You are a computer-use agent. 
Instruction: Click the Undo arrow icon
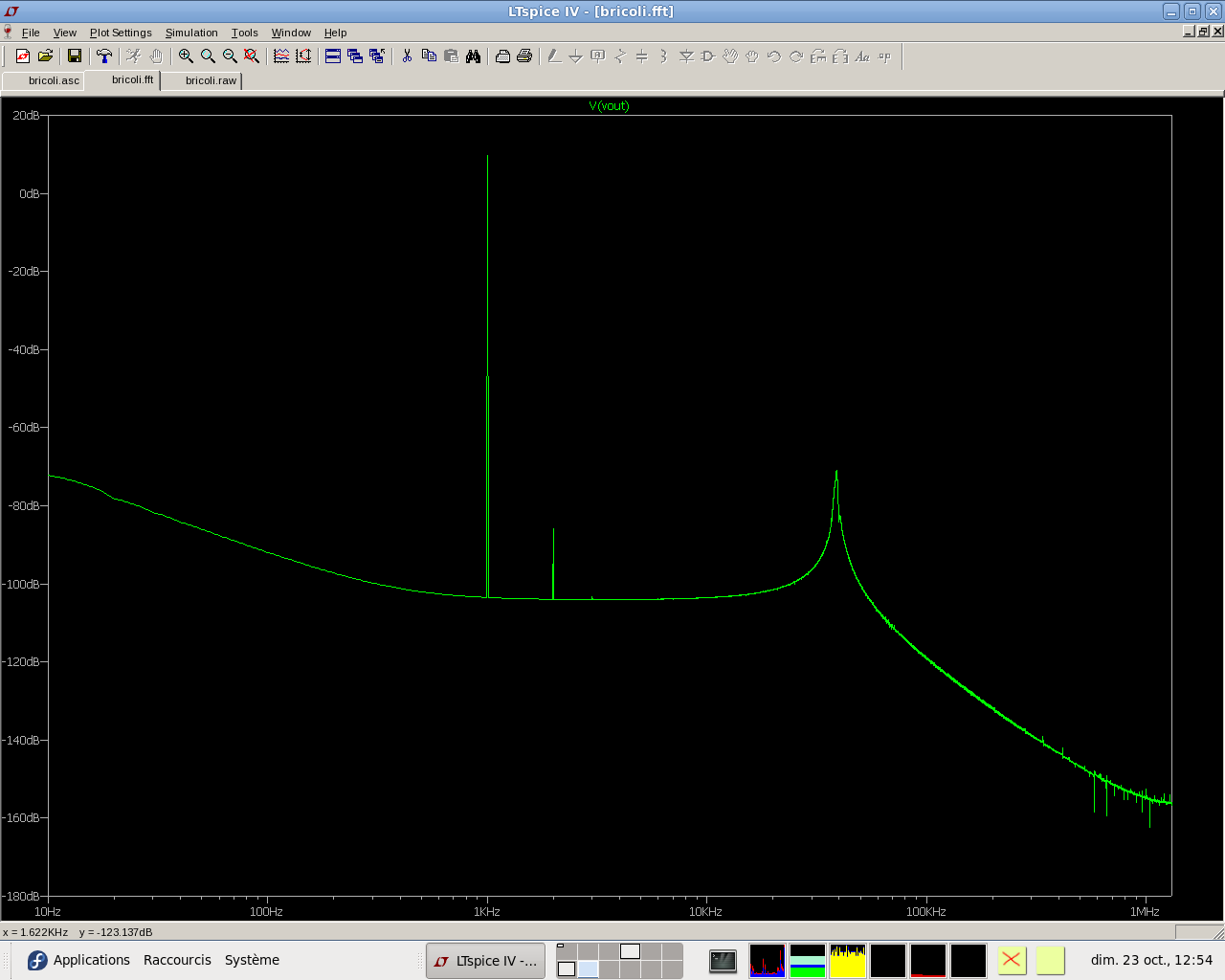click(x=774, y=56)
